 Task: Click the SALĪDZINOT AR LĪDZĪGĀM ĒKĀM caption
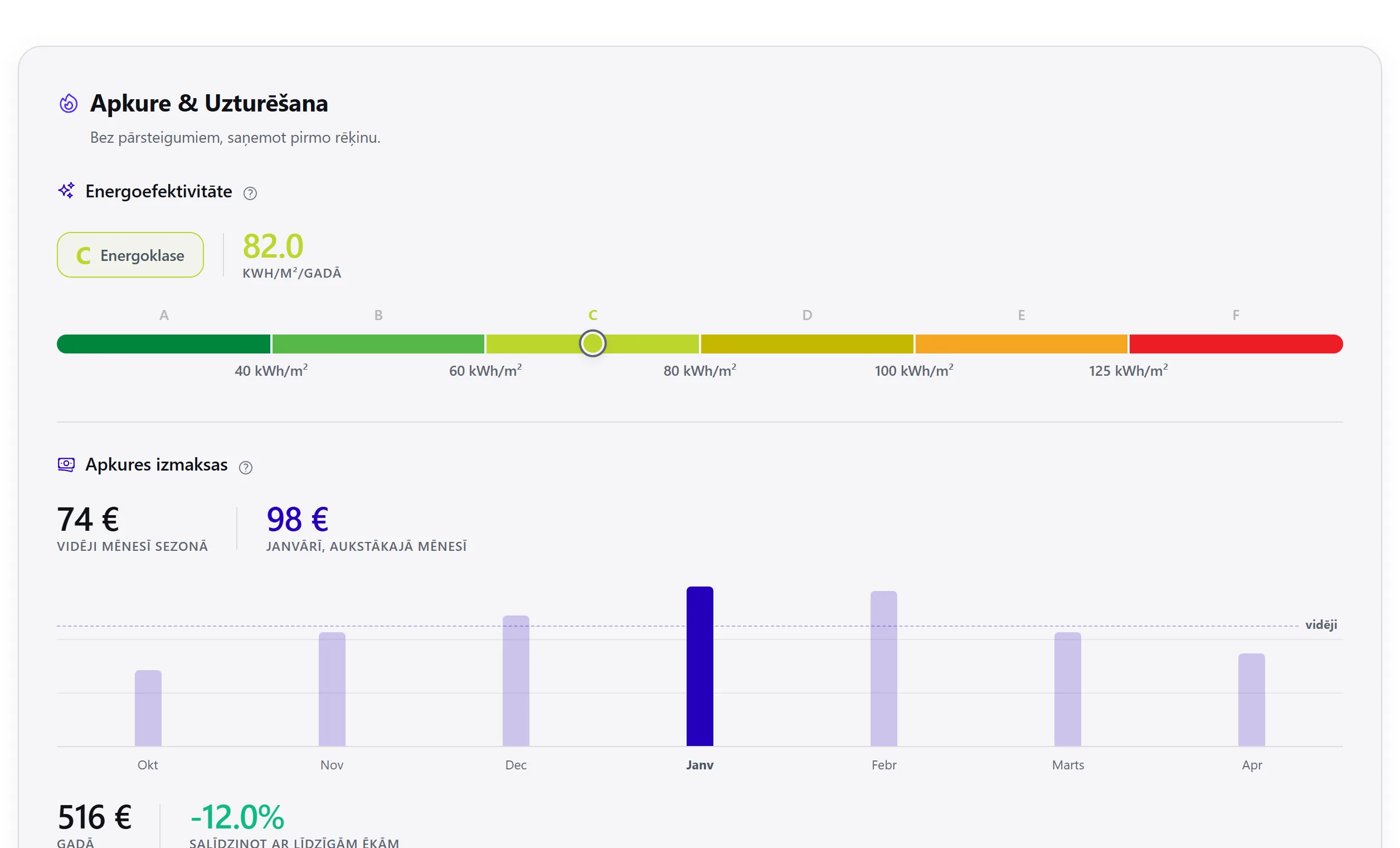294,843
